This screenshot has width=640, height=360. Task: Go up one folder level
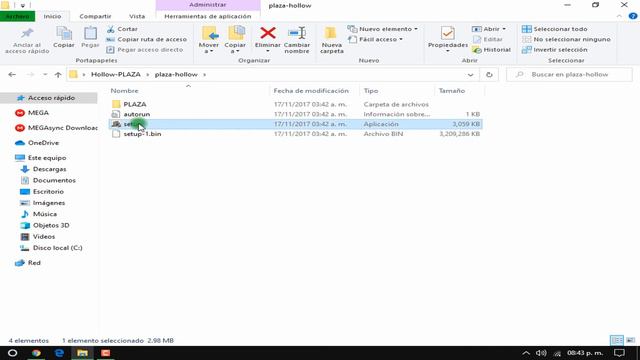pos(58,75)
